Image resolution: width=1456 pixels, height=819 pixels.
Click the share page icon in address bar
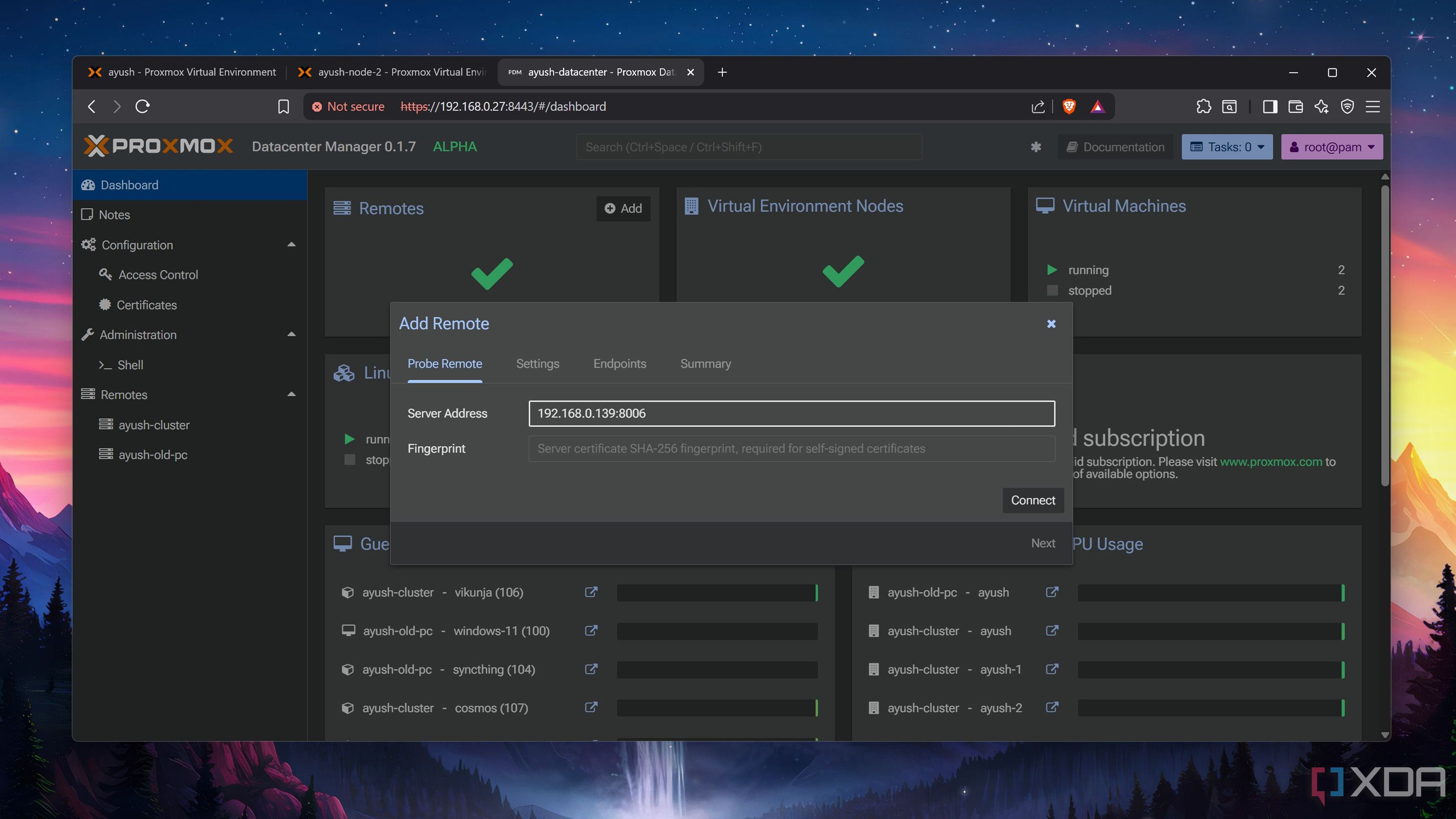[1038, 106]
